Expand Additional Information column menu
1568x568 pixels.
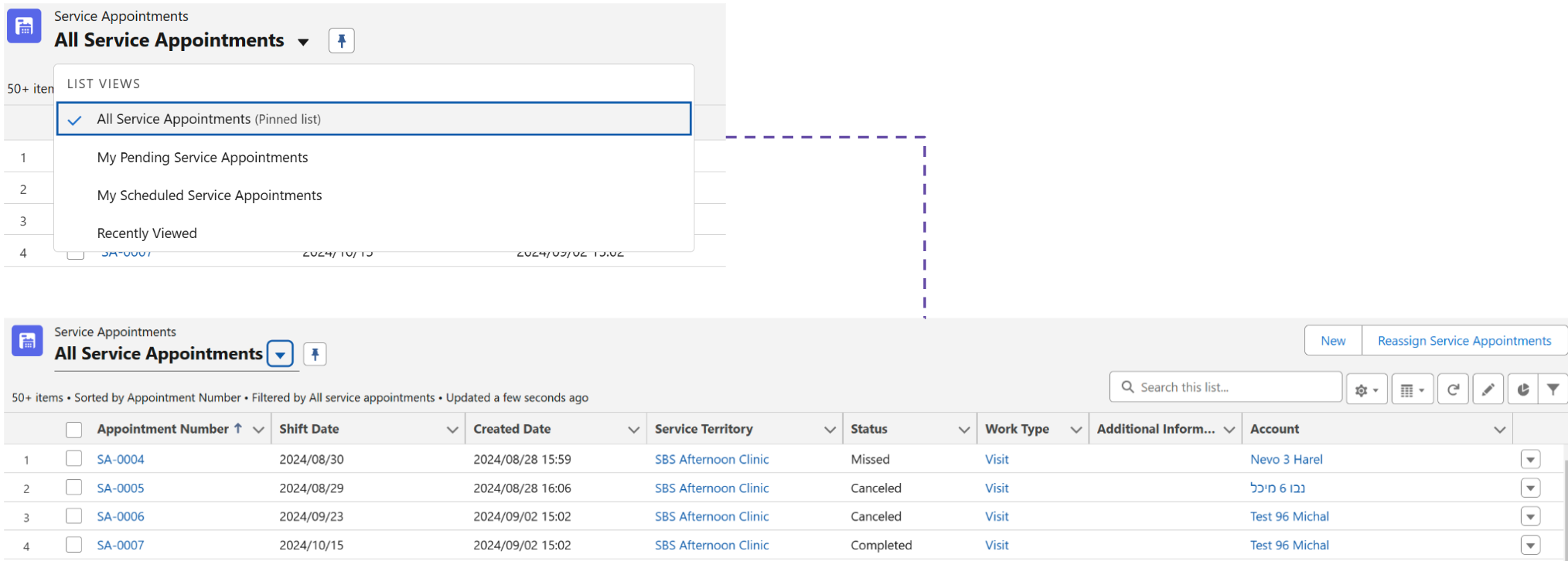coord(1229,430)
